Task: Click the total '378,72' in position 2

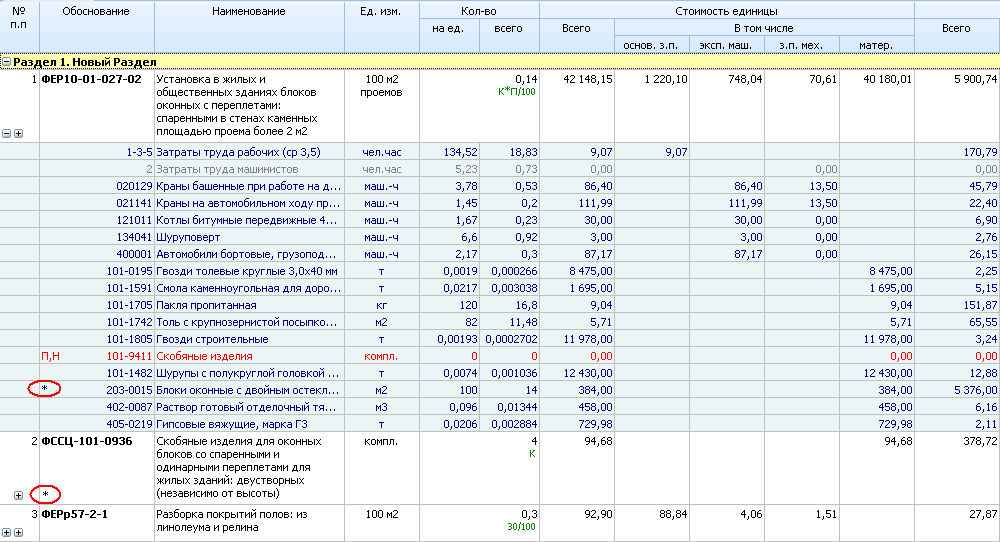Action: [x=981, y=441]
